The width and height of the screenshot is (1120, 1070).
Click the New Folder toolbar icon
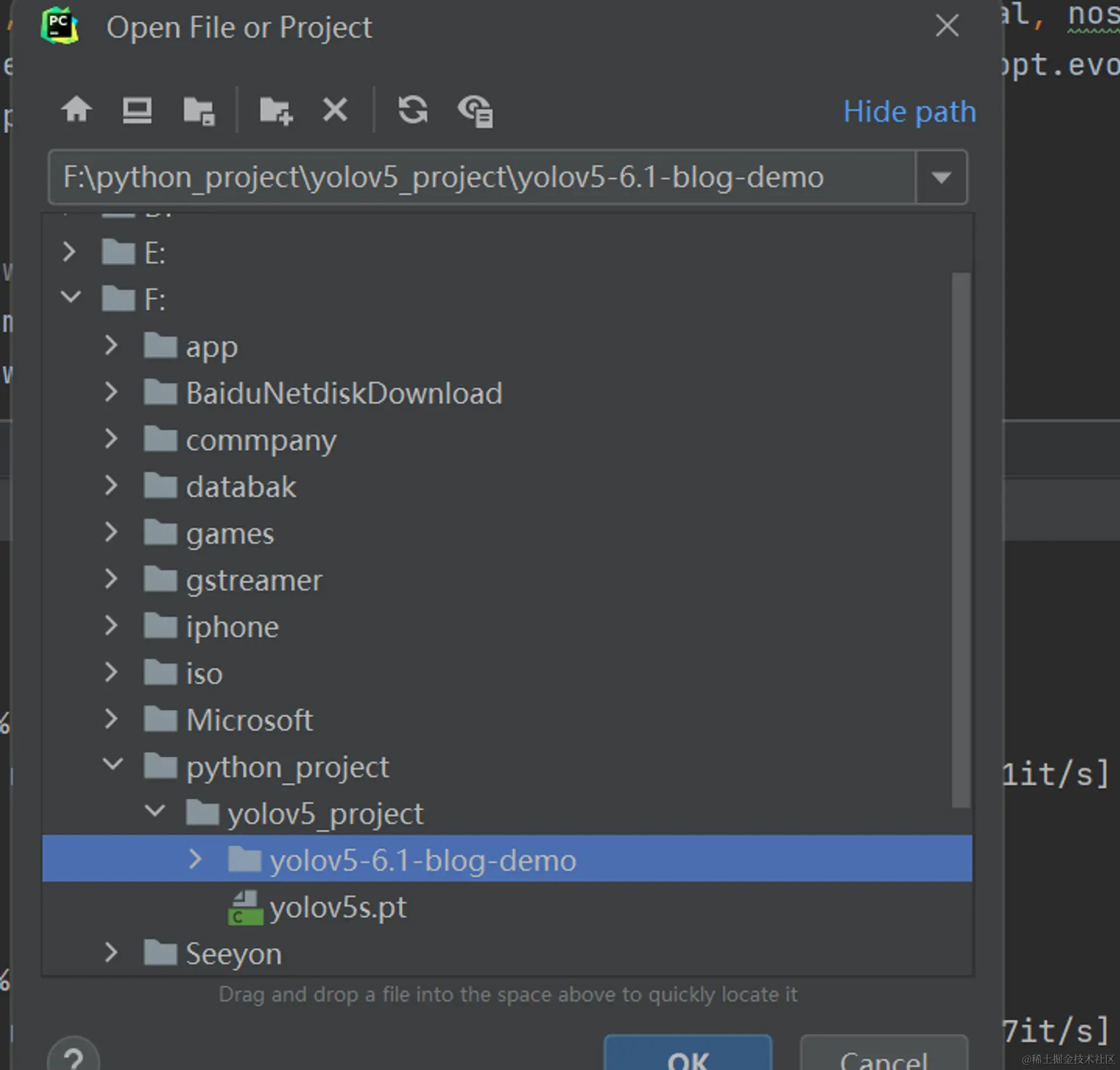(x=275, y=111)
